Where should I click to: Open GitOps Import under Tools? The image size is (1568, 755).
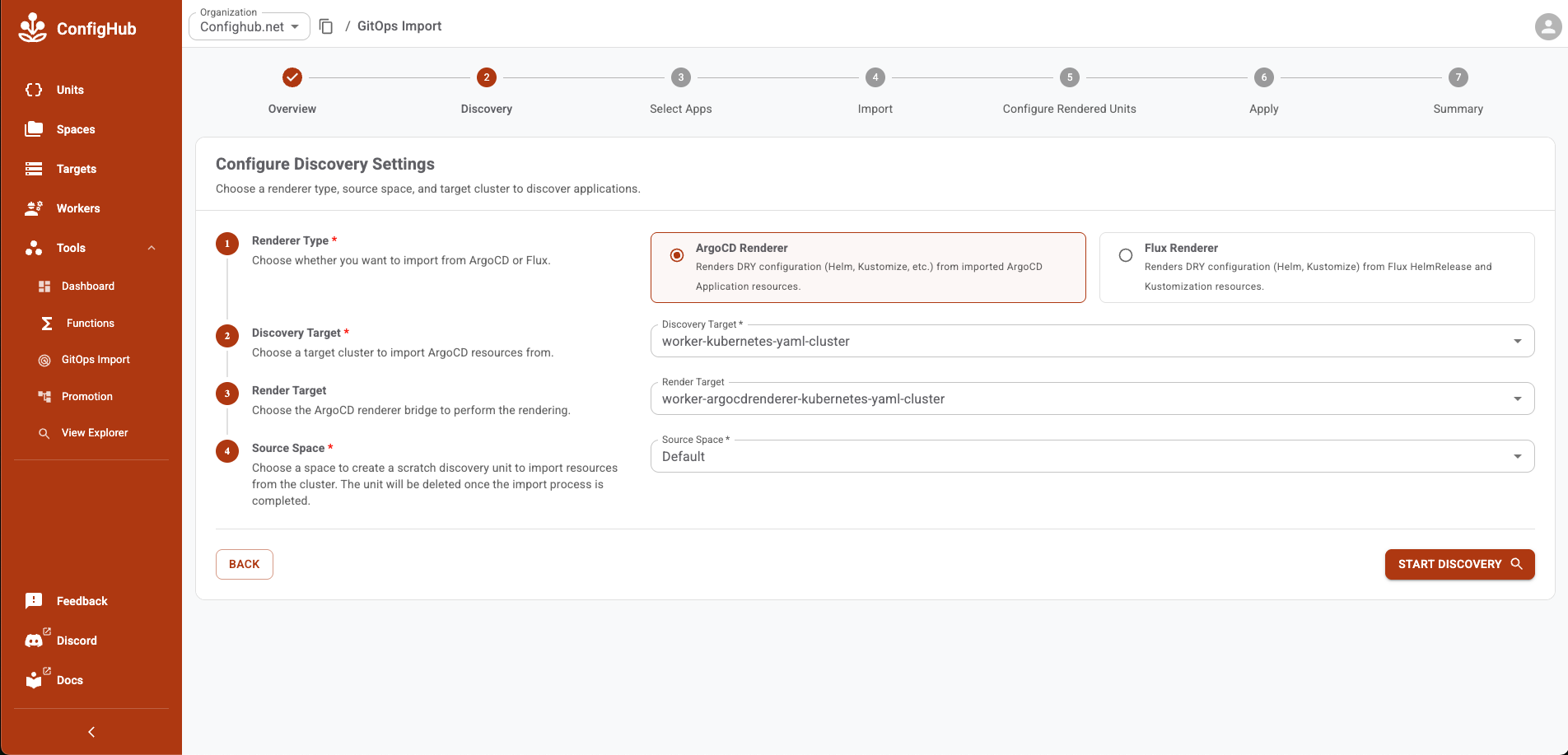click(x=96, y=360)
